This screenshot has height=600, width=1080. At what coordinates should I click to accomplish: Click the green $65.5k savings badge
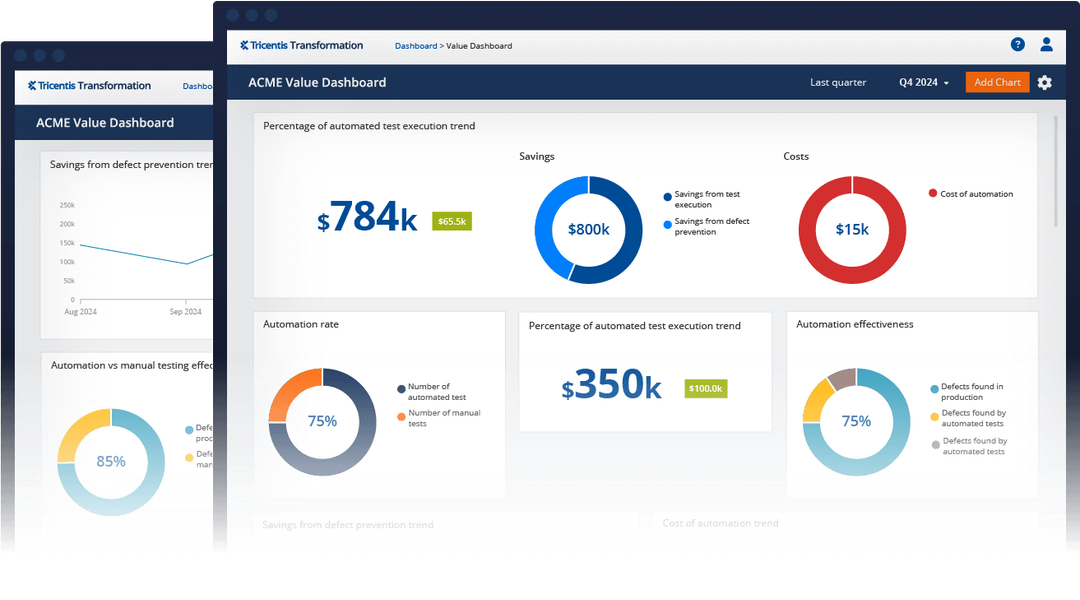coord(452,221)
